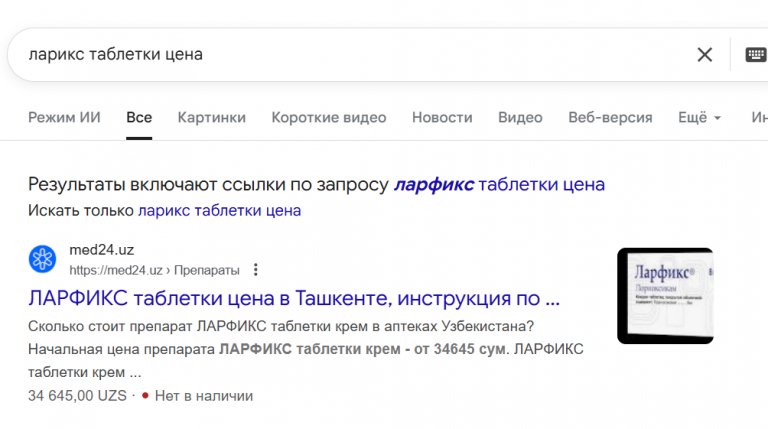Switch to Новости tab
This screenshot has width=768, height=429.
(442, 118)
